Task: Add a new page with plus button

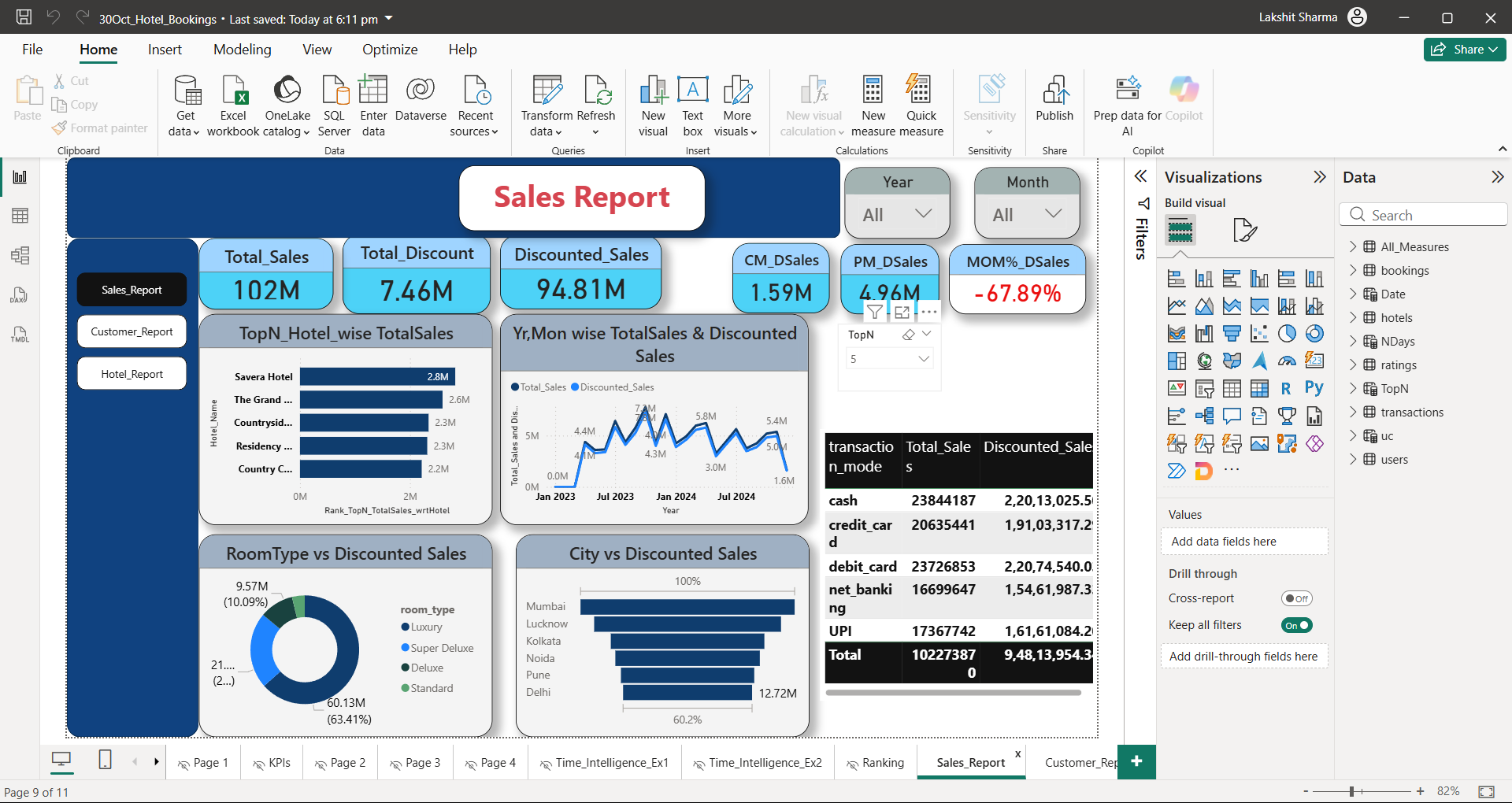Action: [1136, 761]
